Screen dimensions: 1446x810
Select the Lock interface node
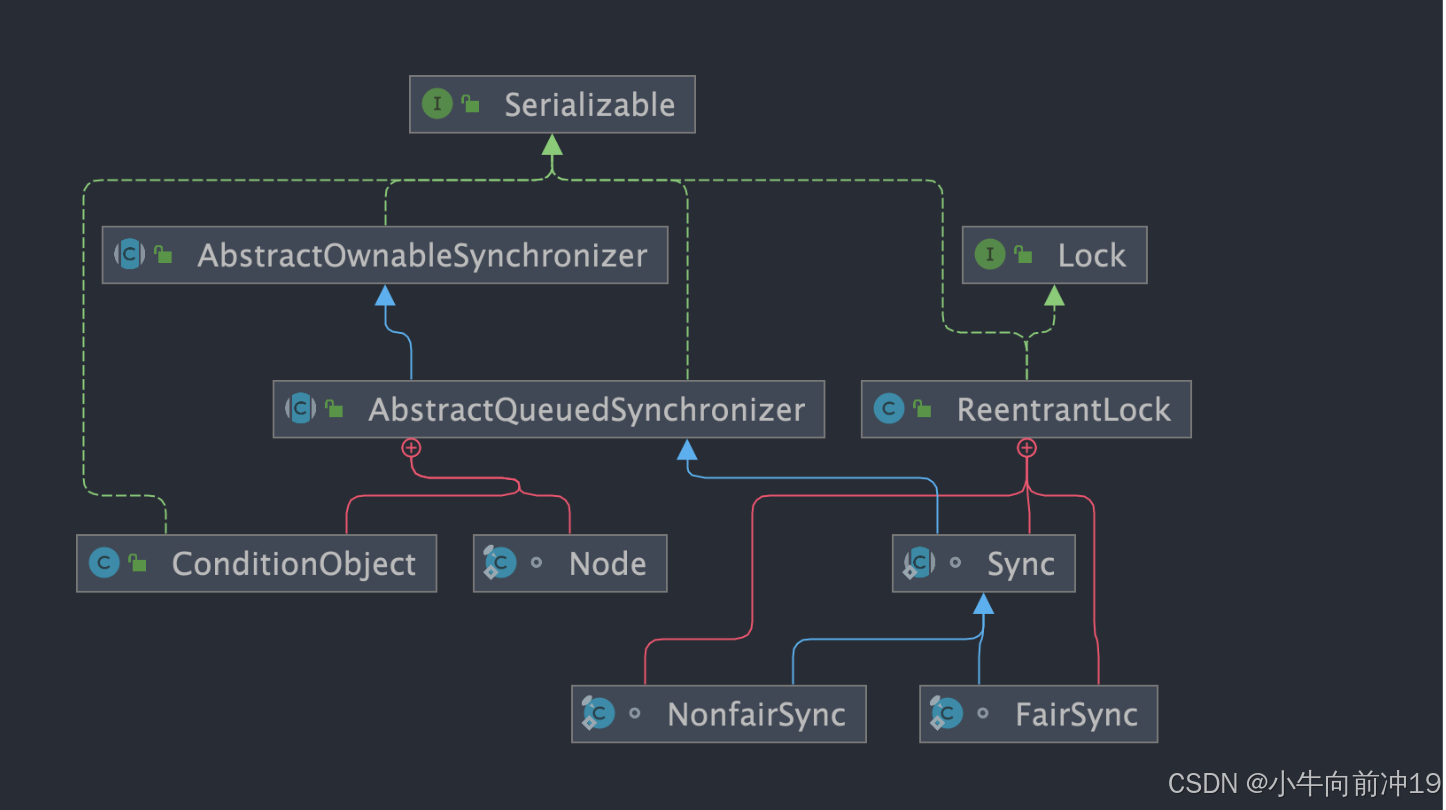pyautogui.click(x=1055, y=255)
